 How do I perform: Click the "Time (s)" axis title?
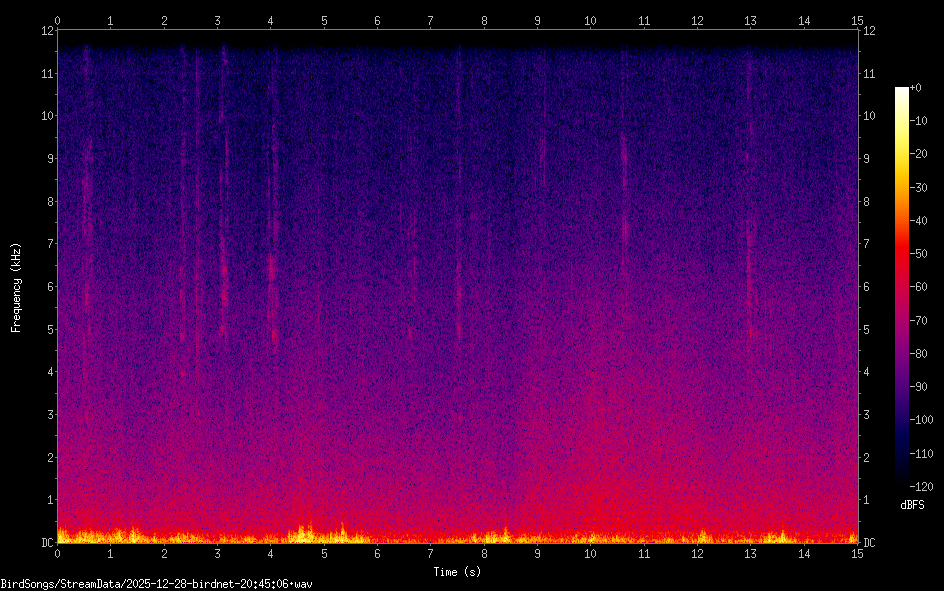(x=456, y=572)
